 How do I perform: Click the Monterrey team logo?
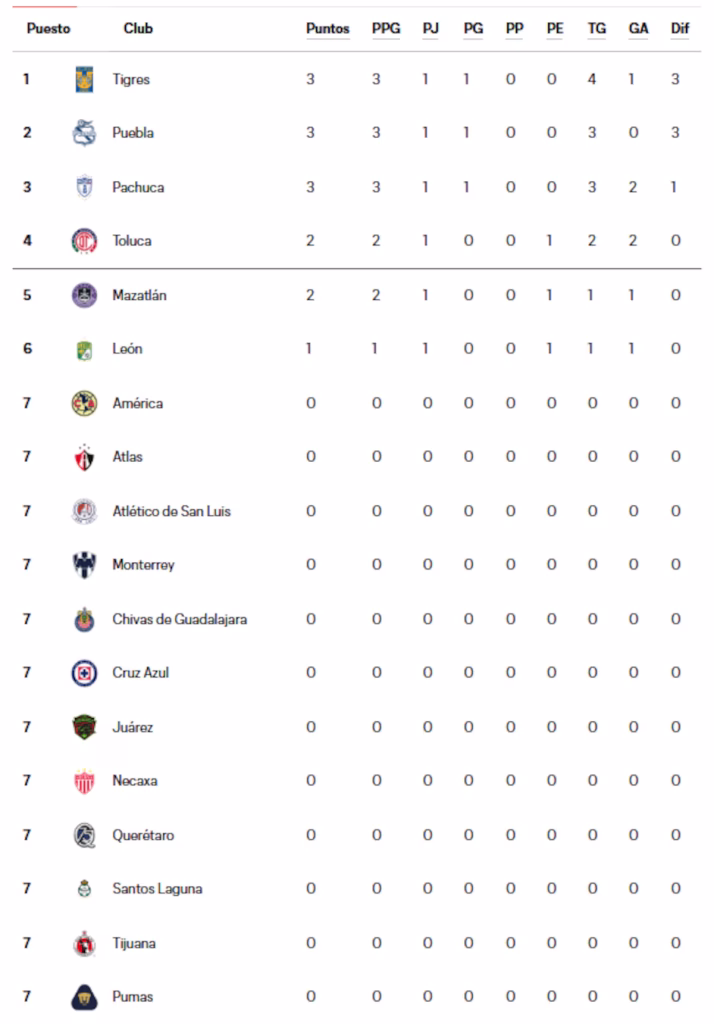point(84,565)
